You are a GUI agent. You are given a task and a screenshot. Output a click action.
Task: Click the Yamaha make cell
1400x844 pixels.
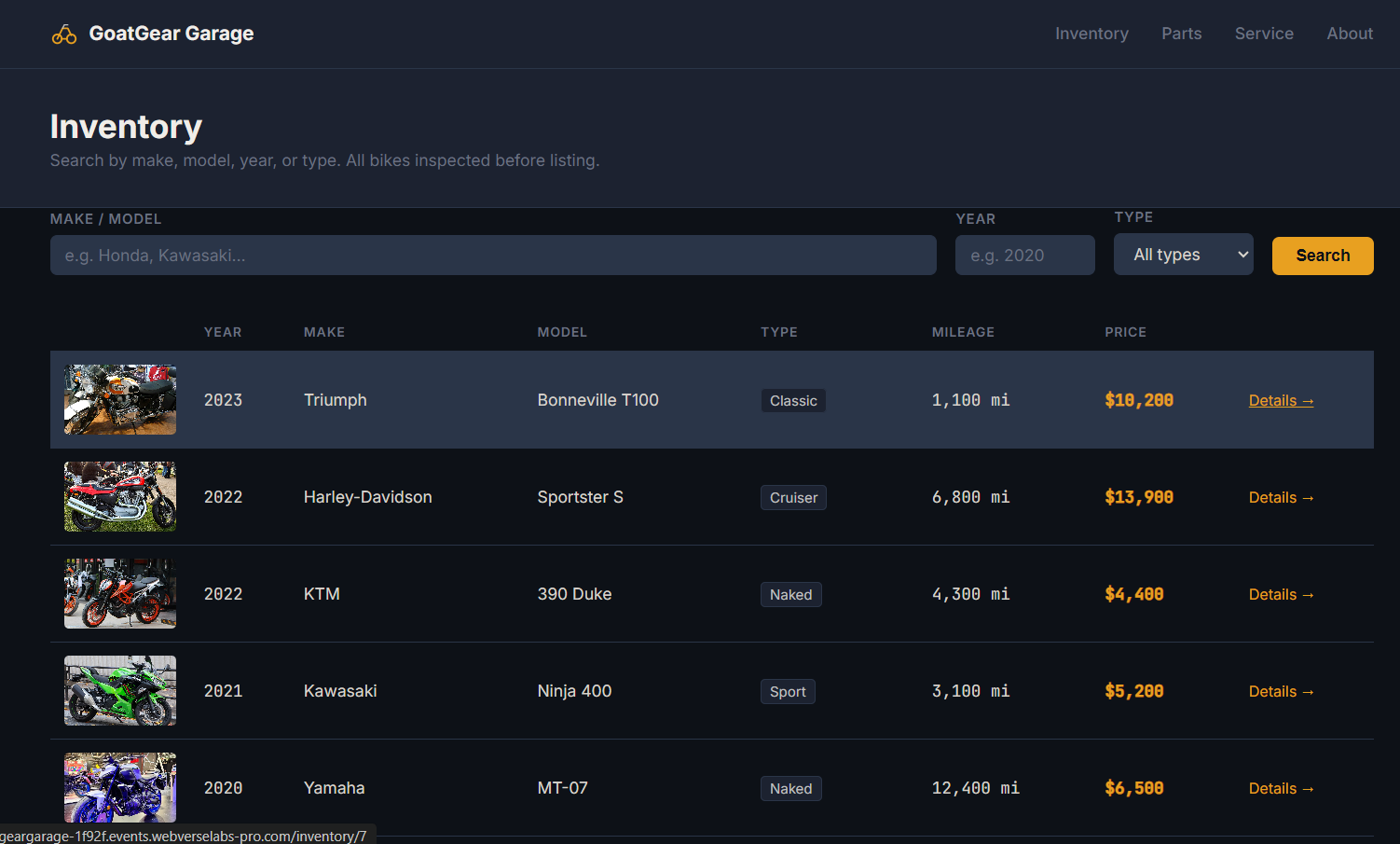click(335, 788)
